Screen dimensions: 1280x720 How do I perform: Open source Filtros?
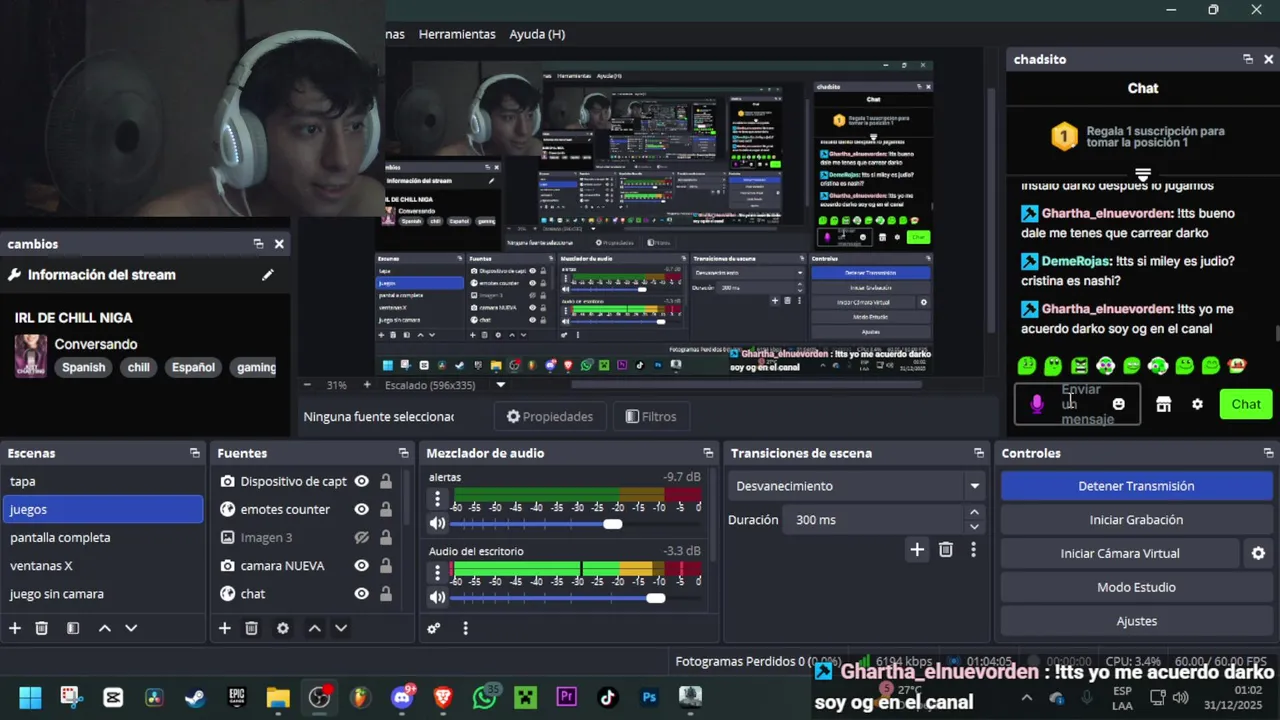tap(651, 417)
